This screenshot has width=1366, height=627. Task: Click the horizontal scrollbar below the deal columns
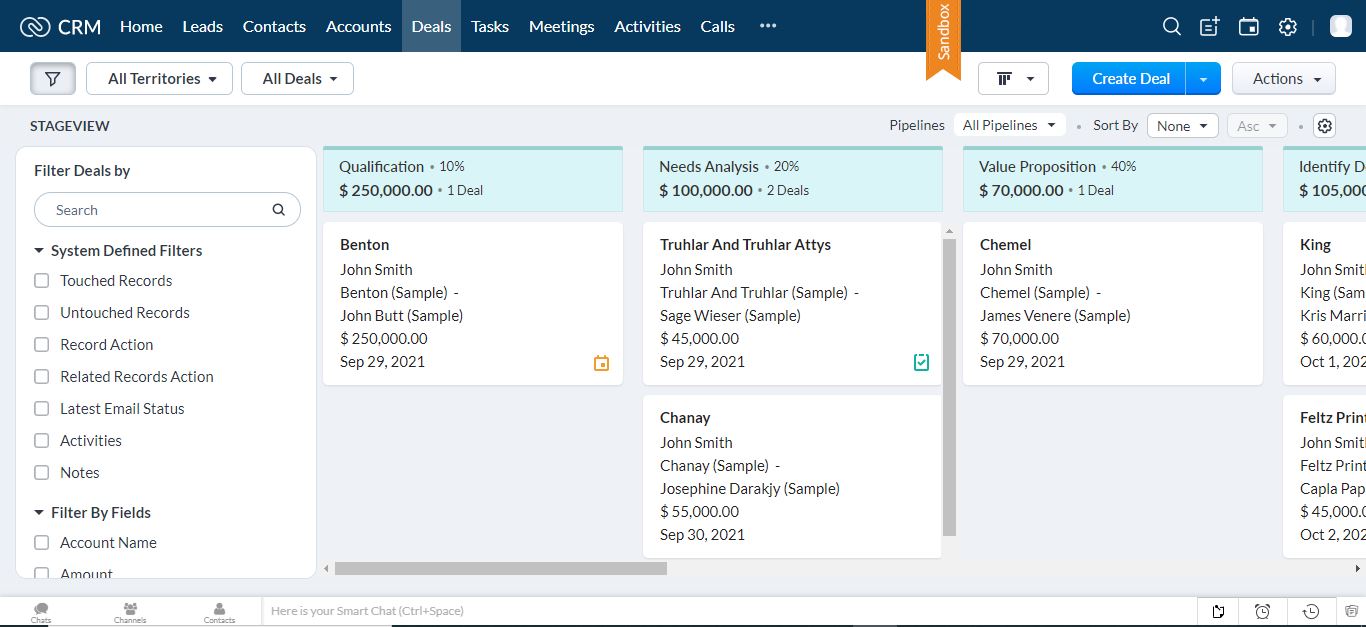pyautogui.click(x=500, y=568)
